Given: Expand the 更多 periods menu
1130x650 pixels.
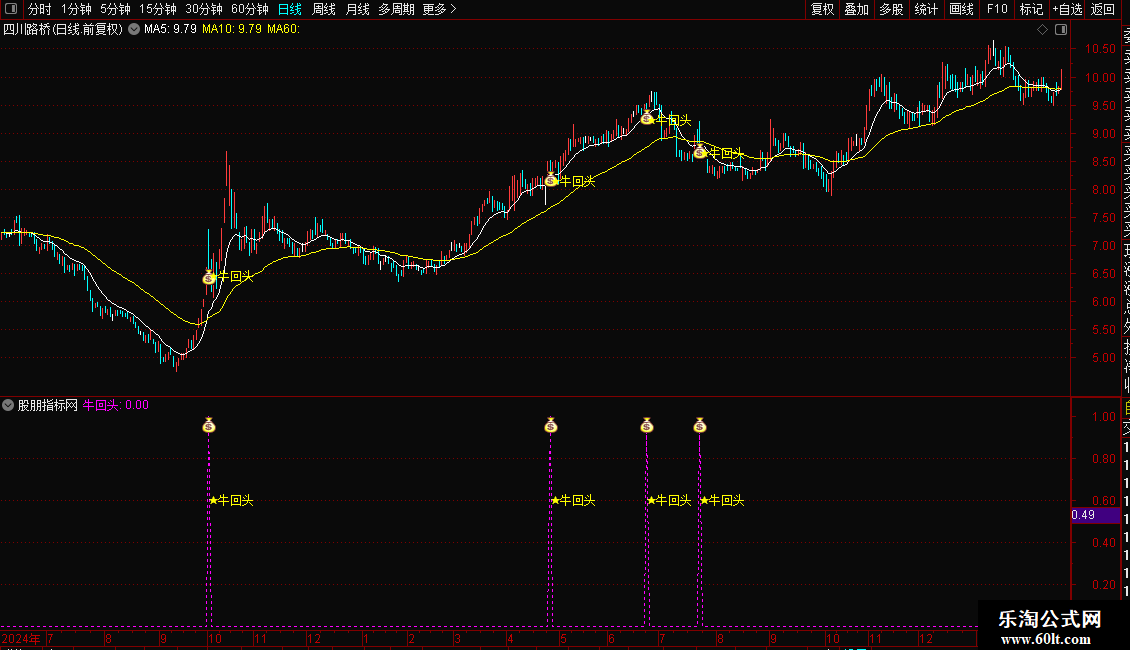Looking at the screenshot, I should tap(439, 9).
